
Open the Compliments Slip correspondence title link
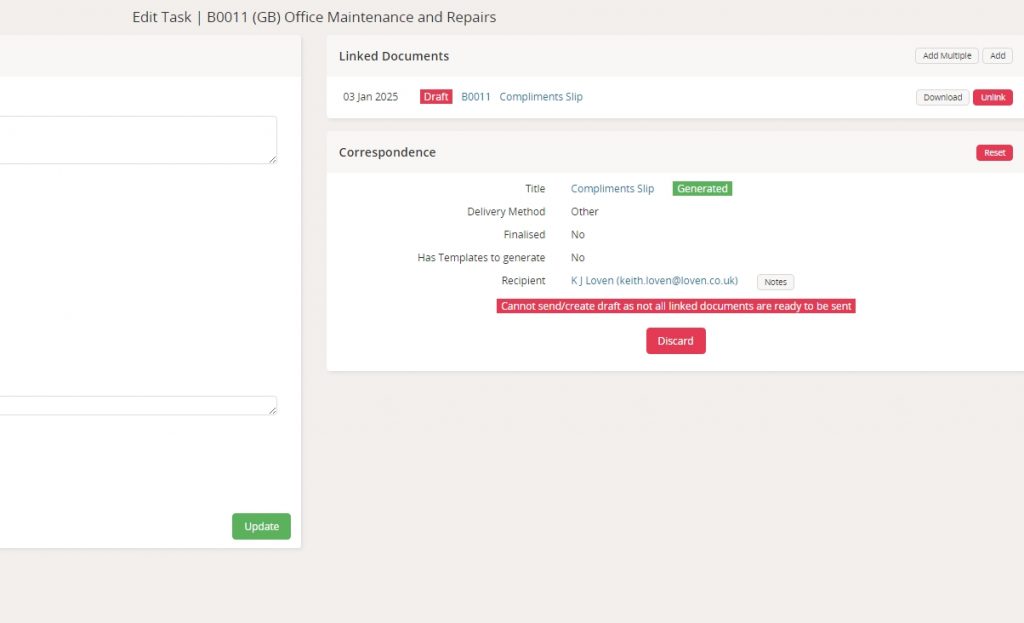[612, 189]
